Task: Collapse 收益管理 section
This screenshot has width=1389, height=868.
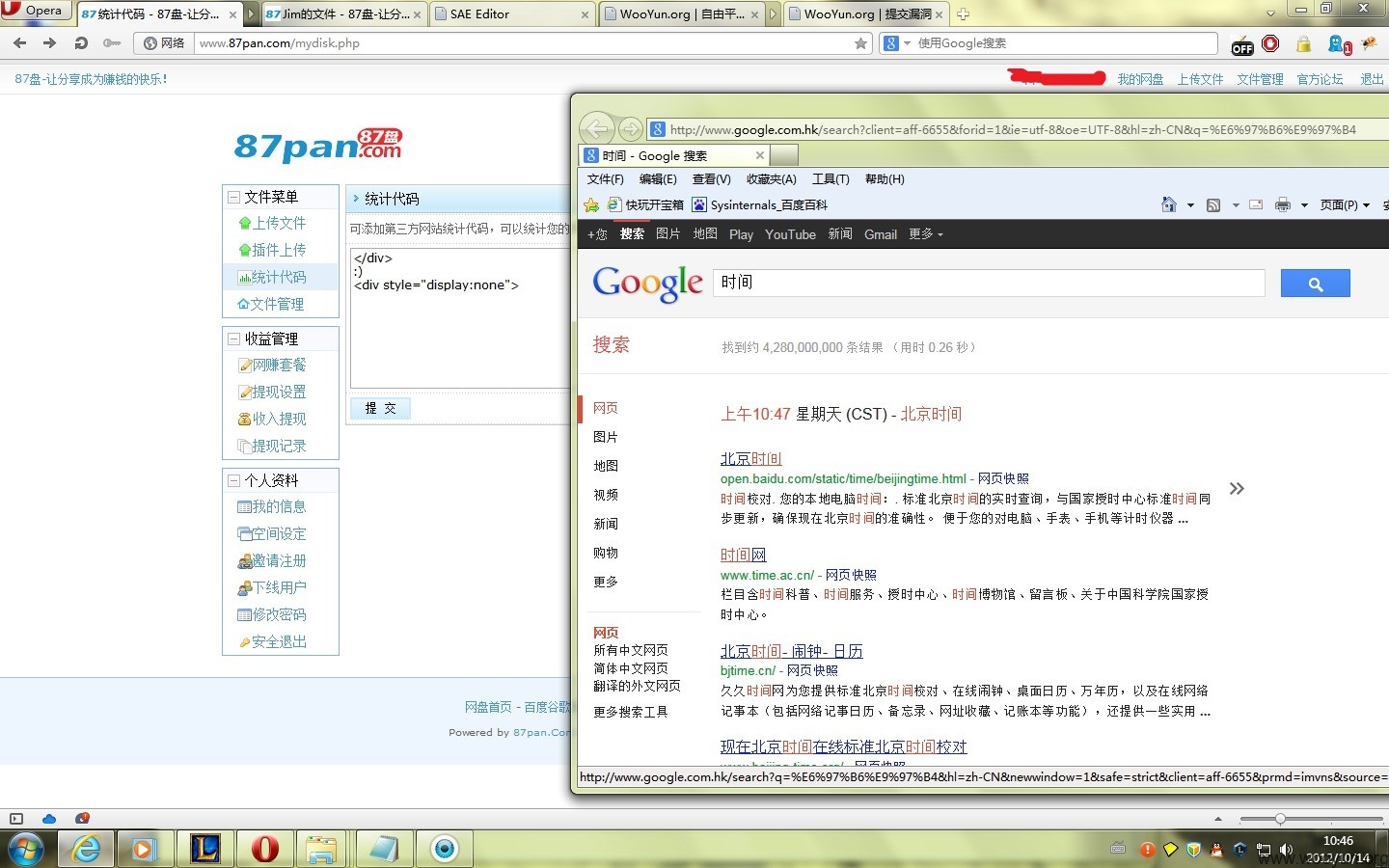Action: 233,339
